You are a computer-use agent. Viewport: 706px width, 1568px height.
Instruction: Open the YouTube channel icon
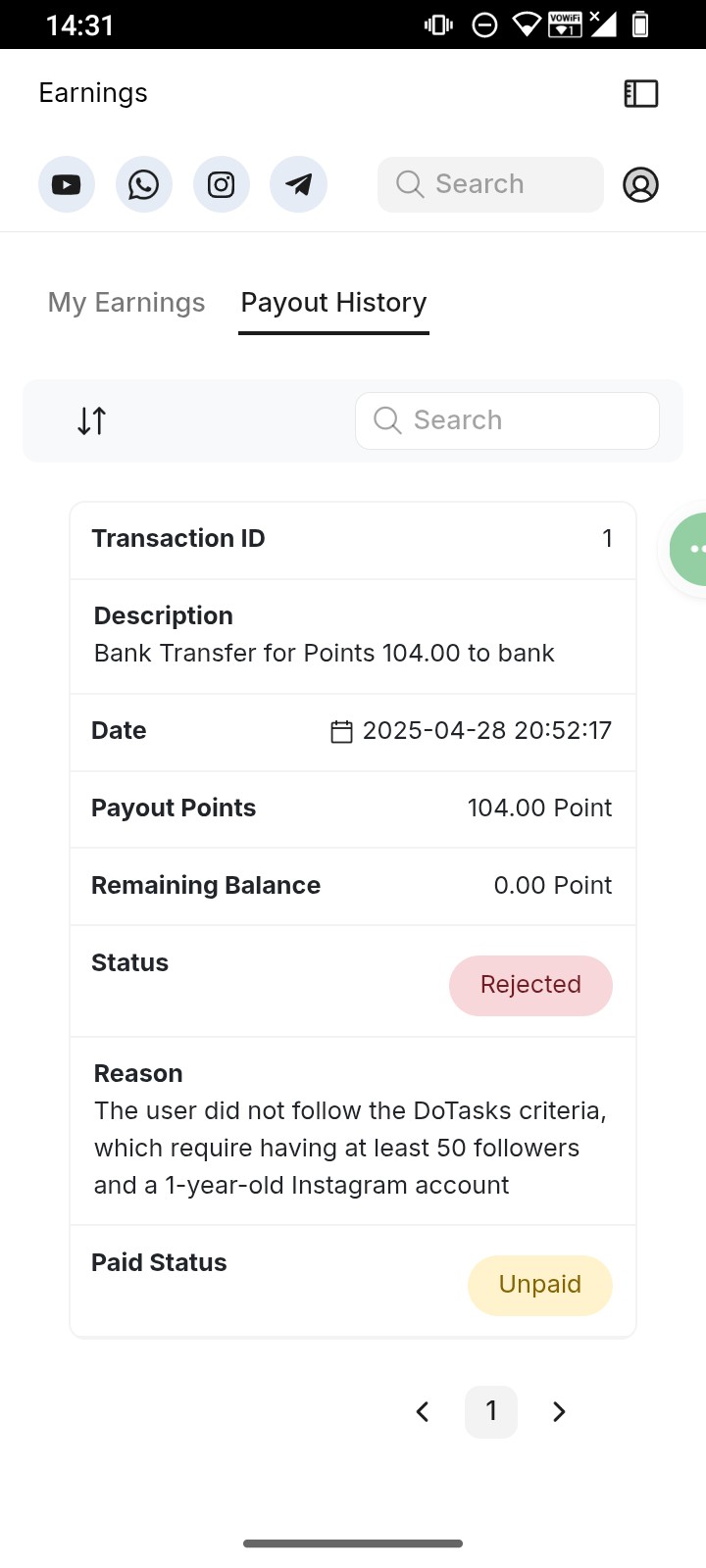pyautogui.click(x=67, y=184)
